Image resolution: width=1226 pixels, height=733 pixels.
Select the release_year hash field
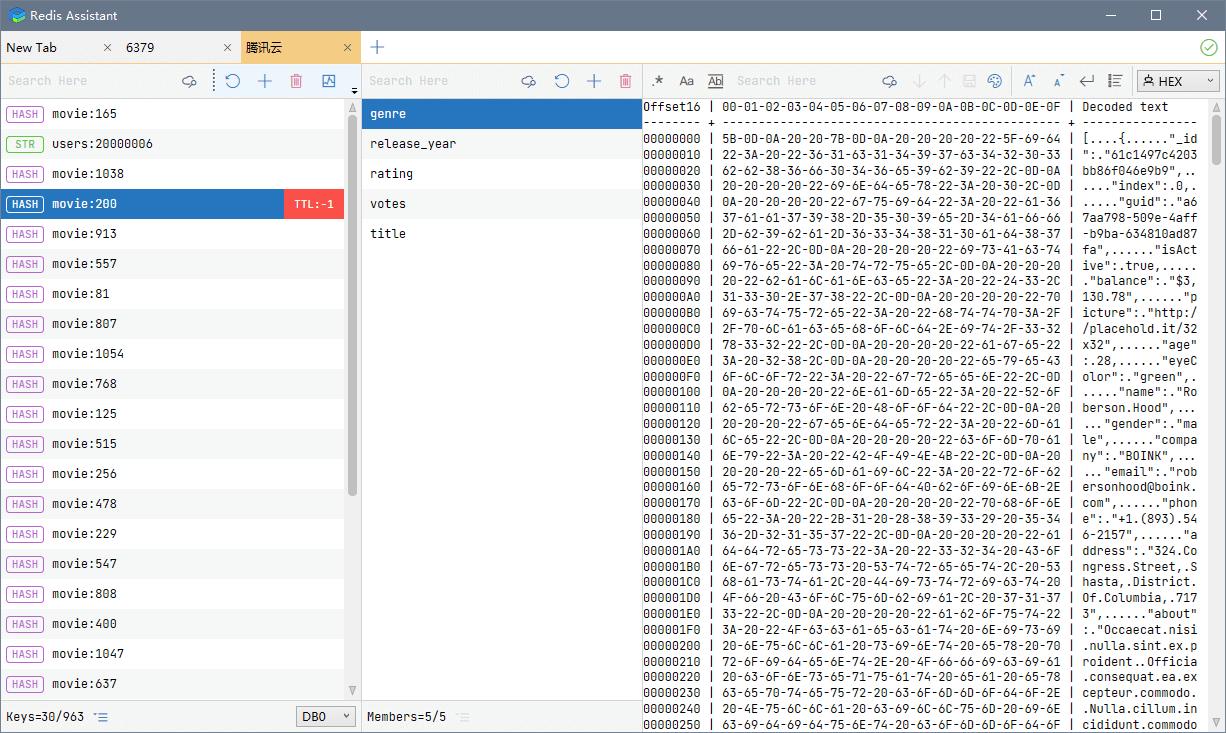coord(501,144)
